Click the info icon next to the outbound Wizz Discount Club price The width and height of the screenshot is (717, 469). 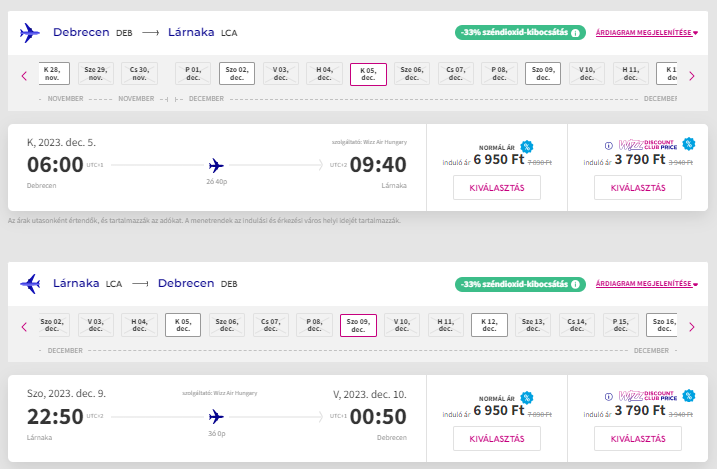pos(609,146)
